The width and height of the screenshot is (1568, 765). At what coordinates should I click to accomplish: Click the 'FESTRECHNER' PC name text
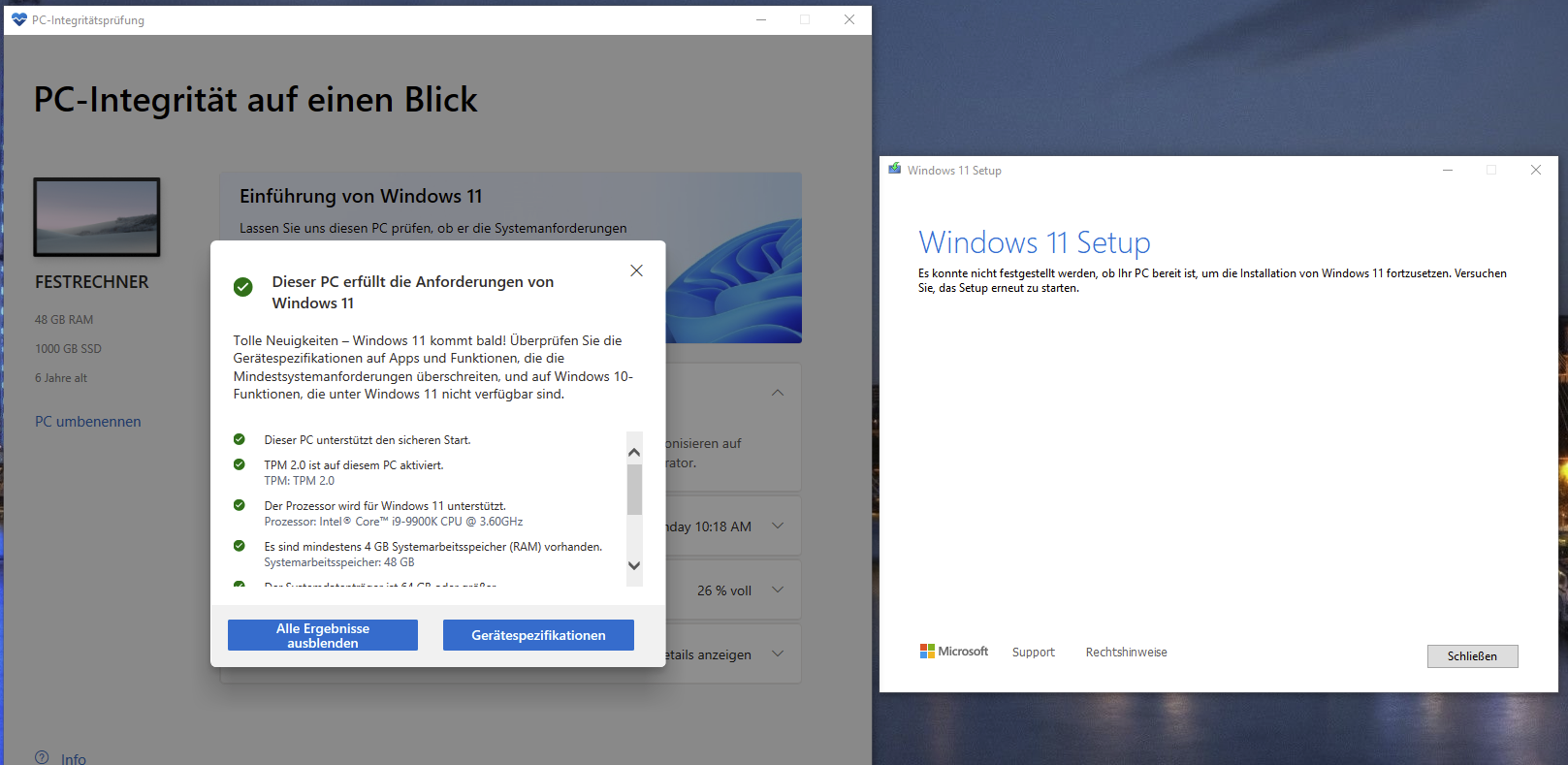tap(92, 282)
